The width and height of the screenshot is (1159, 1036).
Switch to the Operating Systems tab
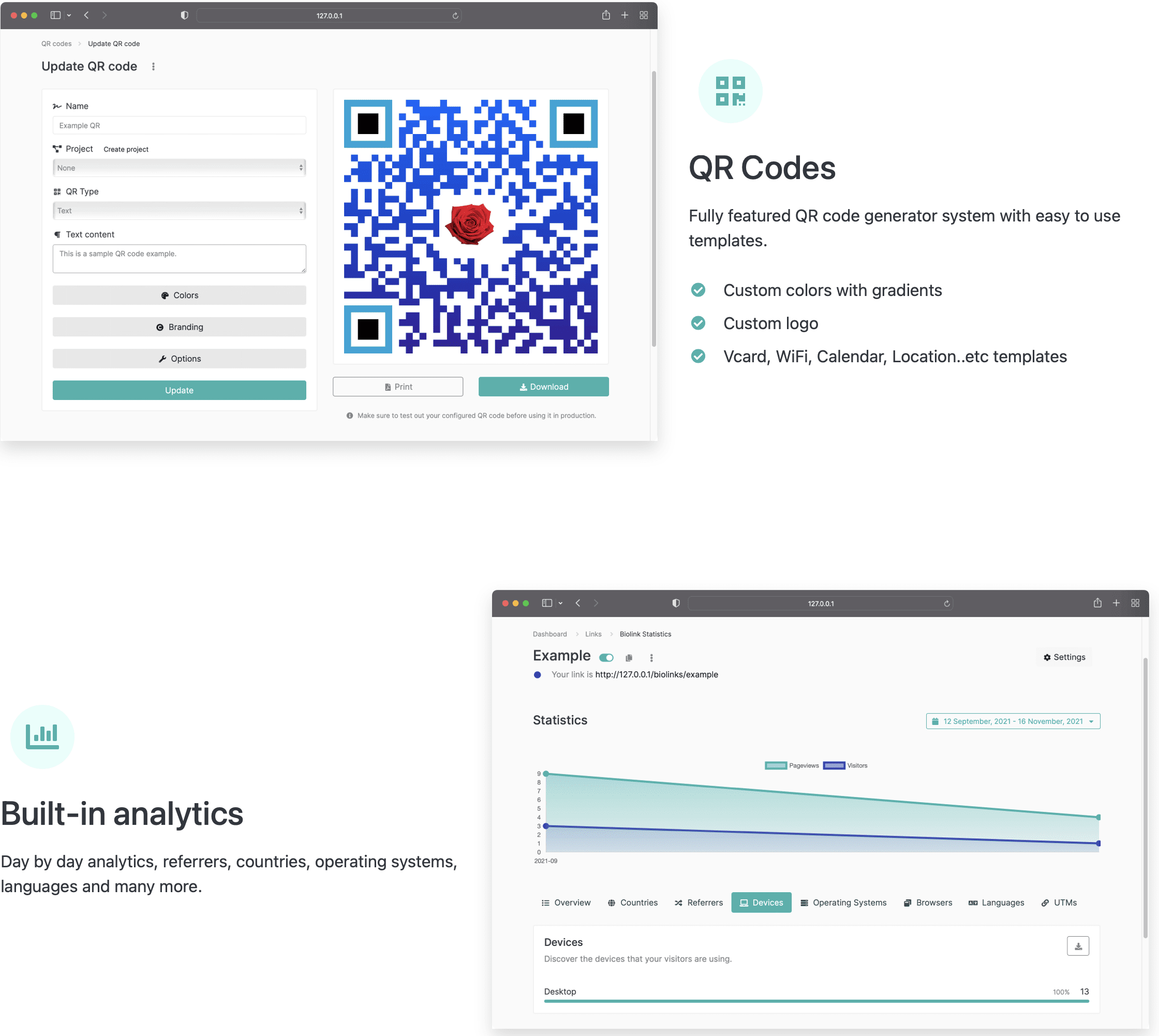[x=843, y=903]
